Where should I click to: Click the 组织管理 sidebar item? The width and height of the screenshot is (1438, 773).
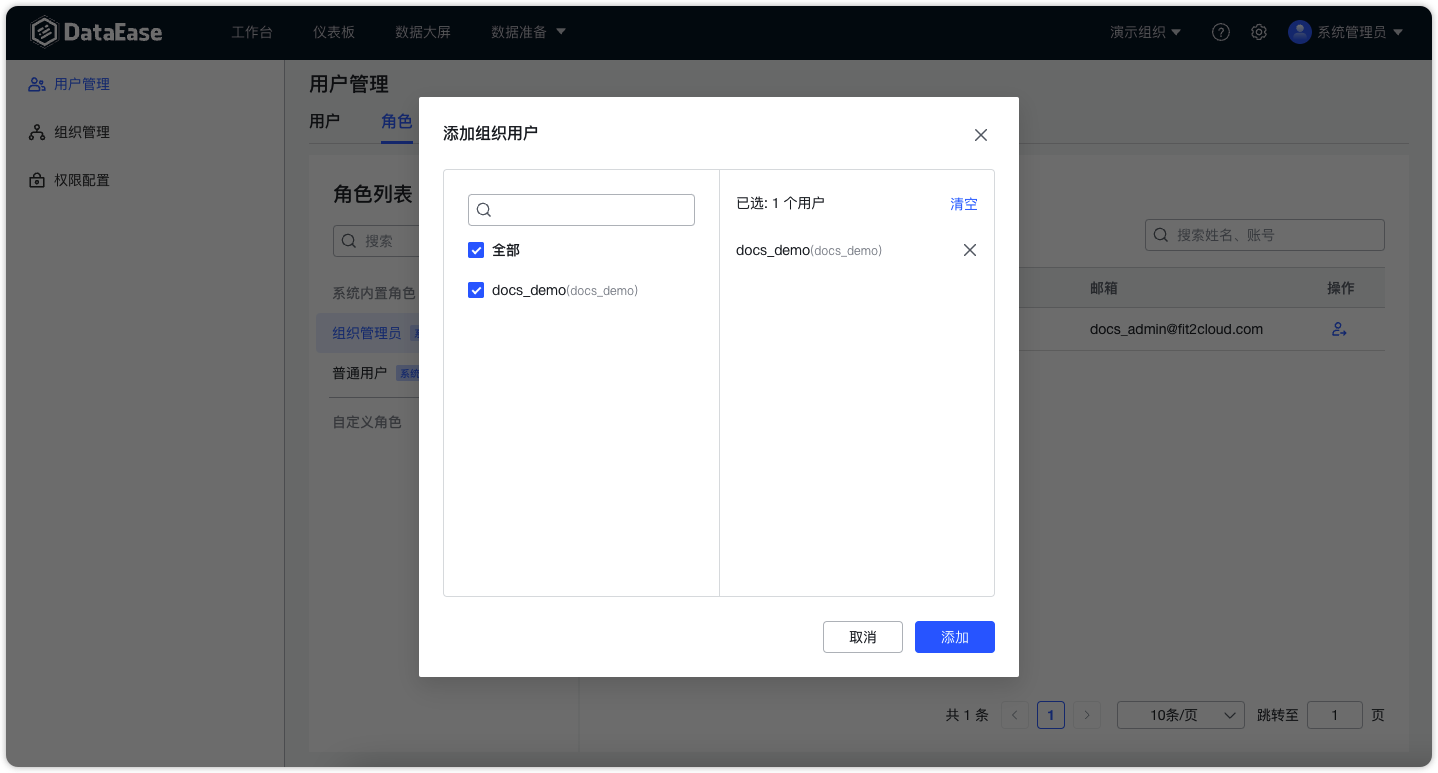click(69, 132)
